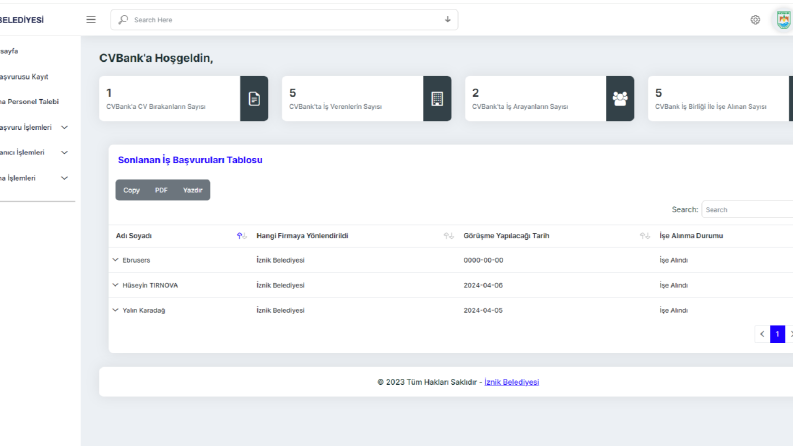This screenshot has width=793, height=446.
Task: Click the date 2024-04-06 cell
Action: click(483, 285)
